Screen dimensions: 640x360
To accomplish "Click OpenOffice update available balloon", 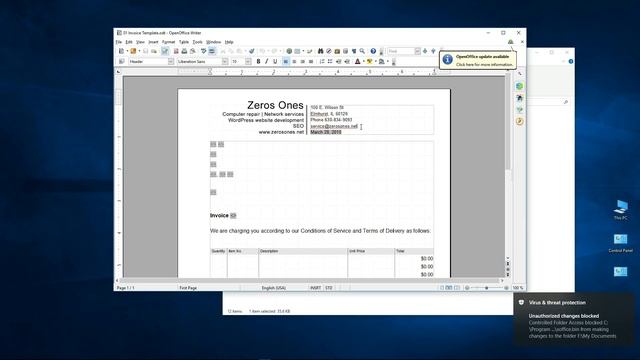I will (x=478, y=60).
